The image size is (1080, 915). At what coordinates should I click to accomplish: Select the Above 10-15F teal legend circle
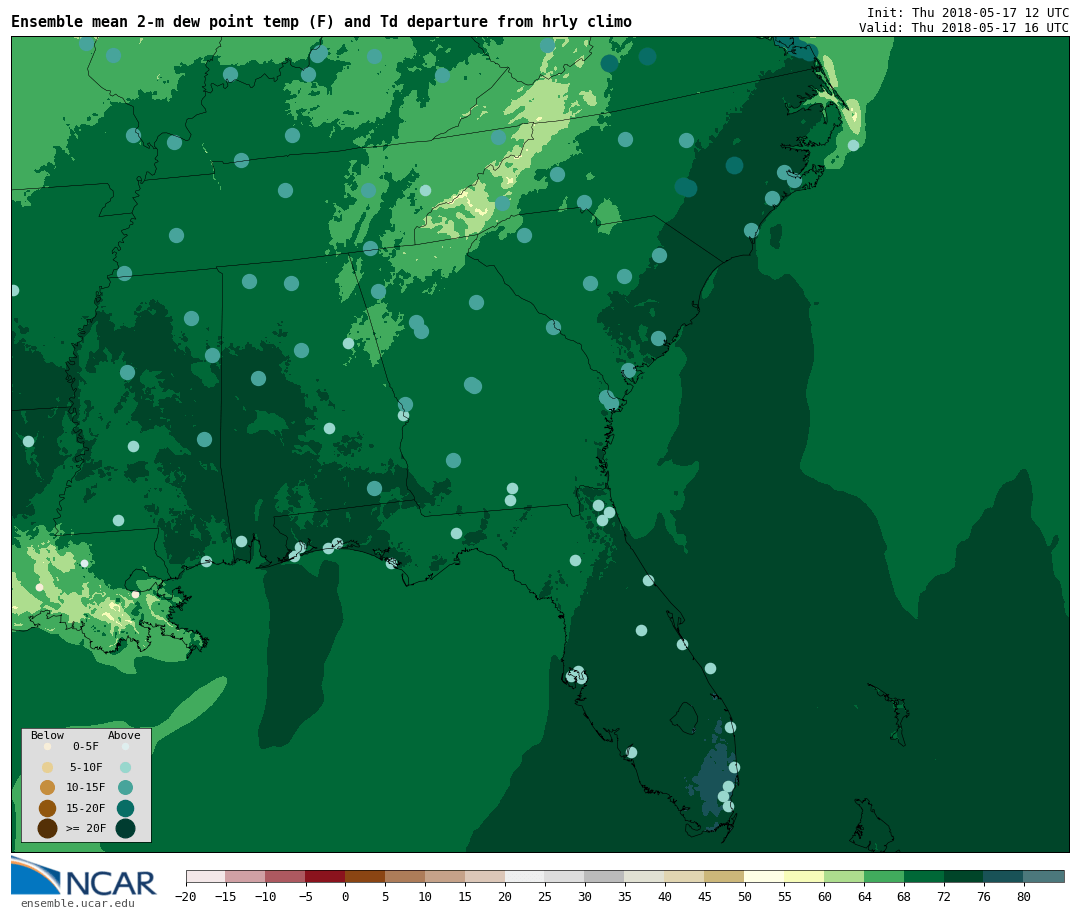tap(125, 788)
